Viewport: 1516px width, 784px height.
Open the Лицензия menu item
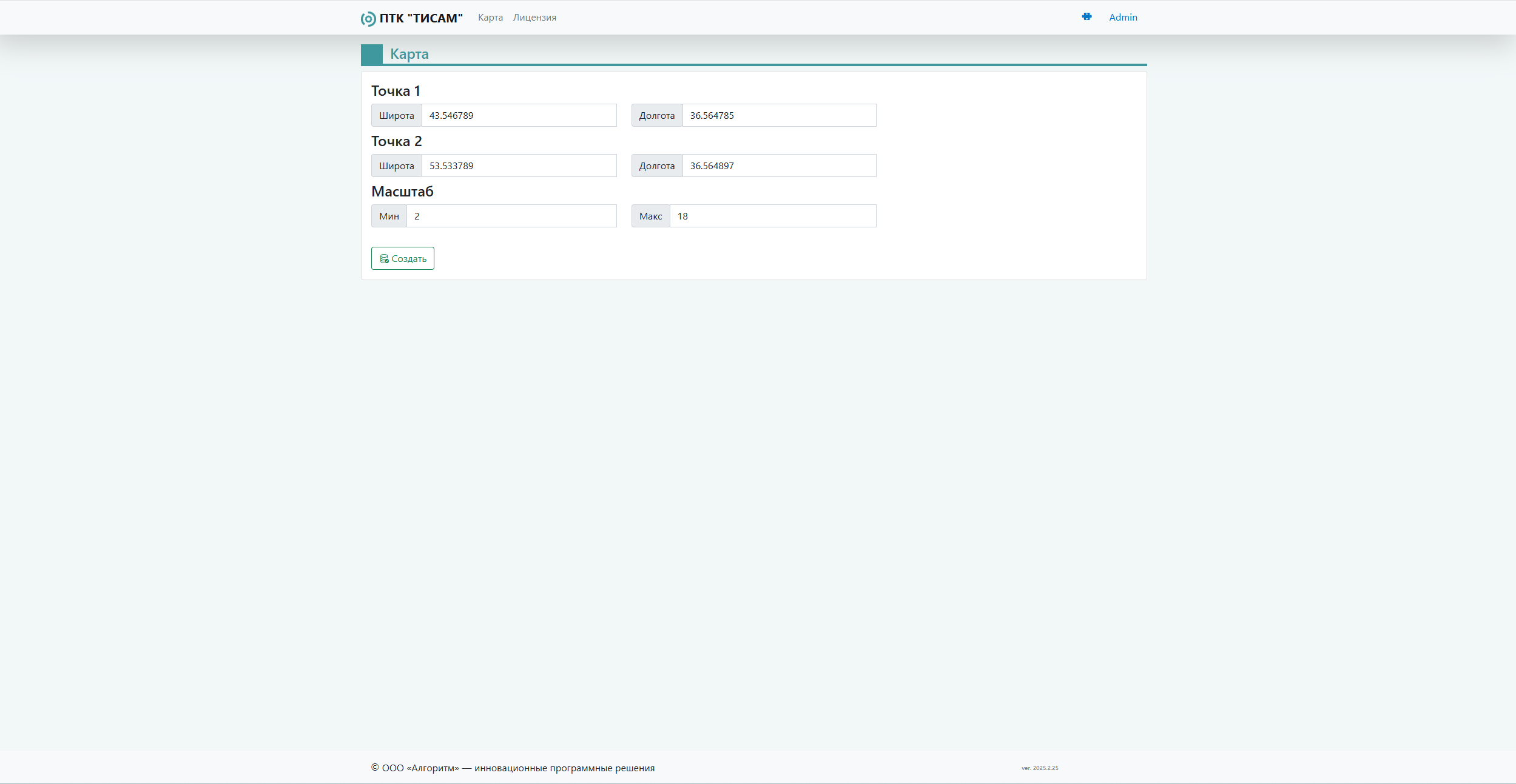pos(534,18)
